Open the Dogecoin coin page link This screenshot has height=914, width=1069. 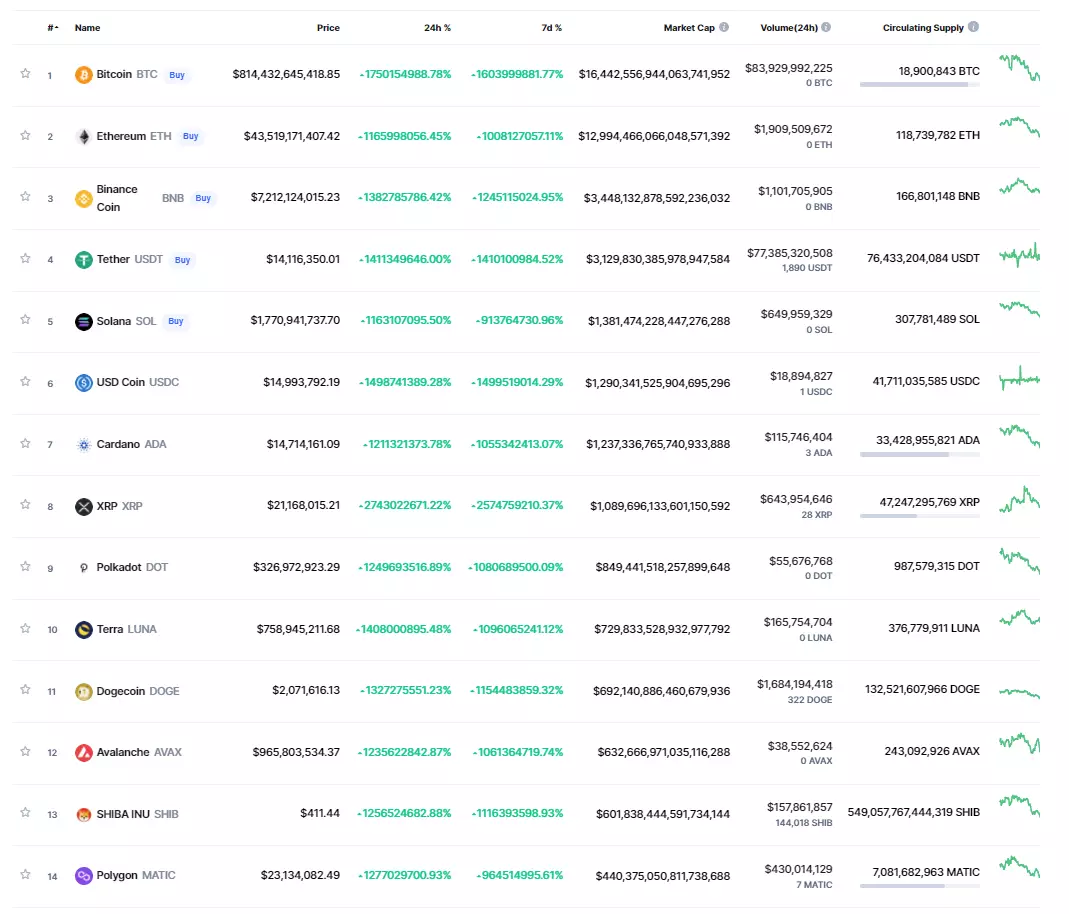(x=138, y=691)
